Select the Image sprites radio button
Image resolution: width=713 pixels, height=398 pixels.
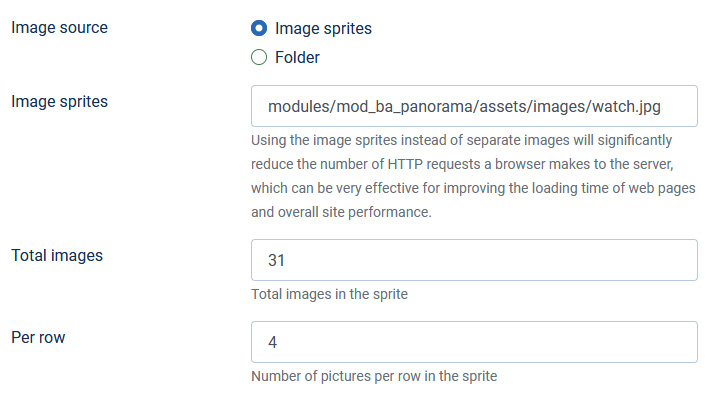[259, 28]
